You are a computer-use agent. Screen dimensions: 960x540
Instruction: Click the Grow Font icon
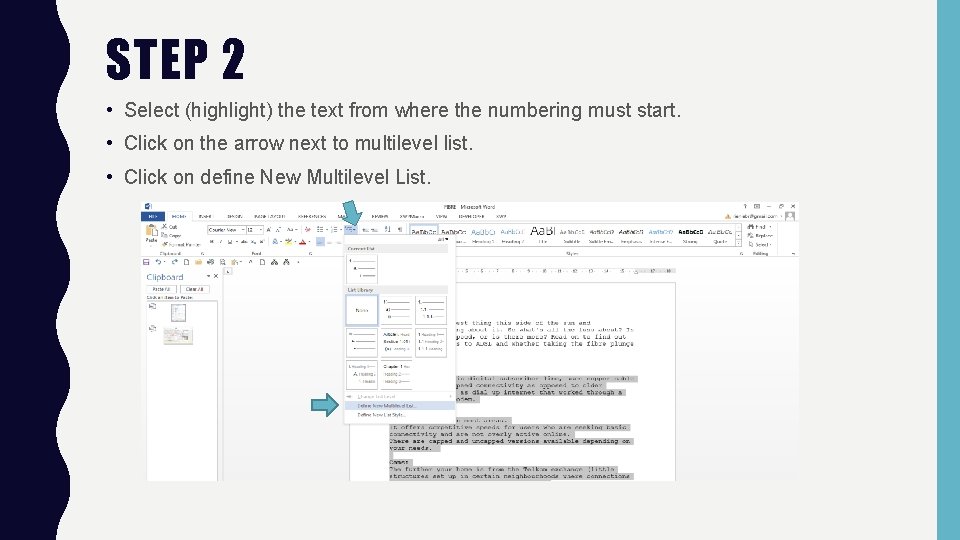269,230
